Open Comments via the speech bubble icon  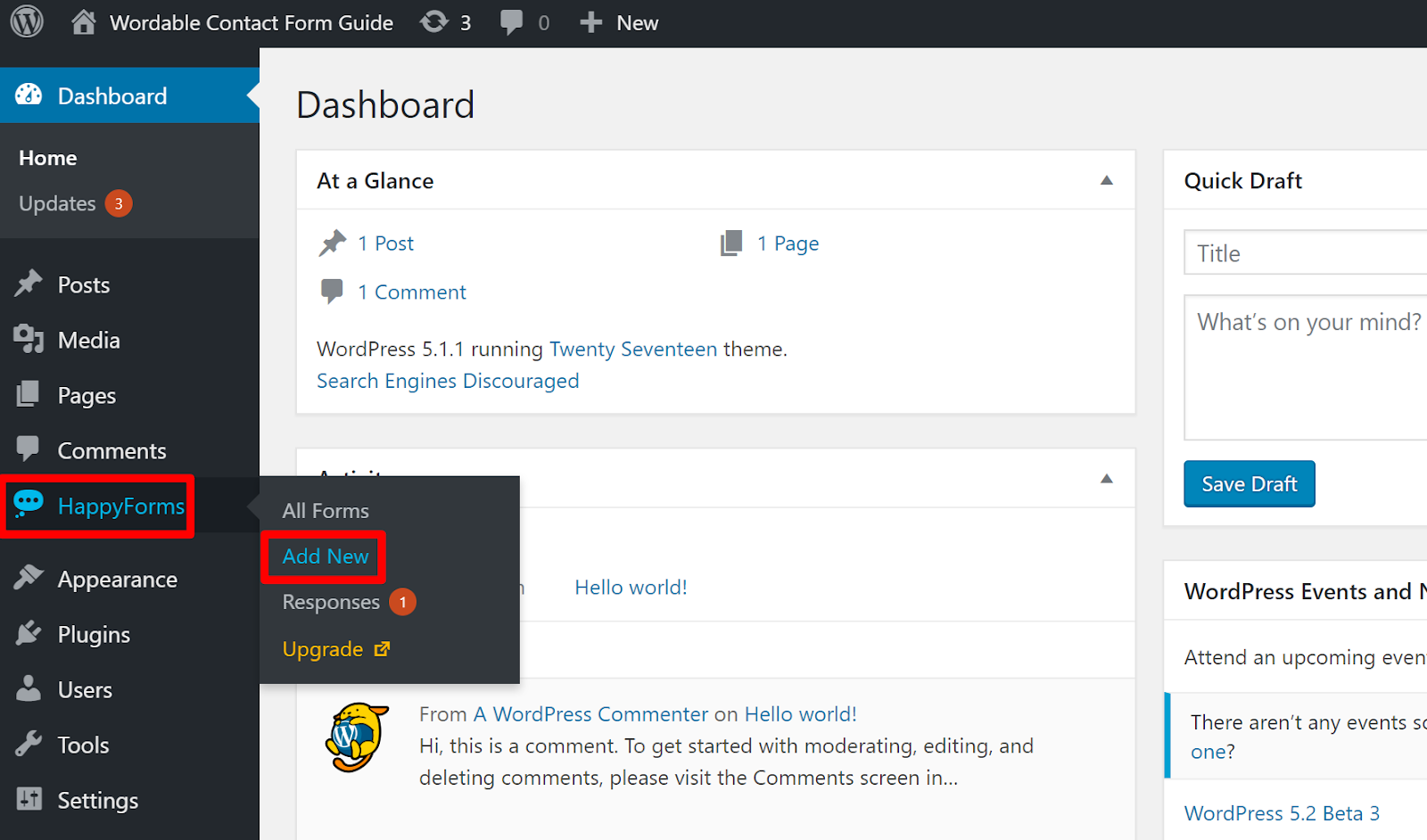pos(29,449)
